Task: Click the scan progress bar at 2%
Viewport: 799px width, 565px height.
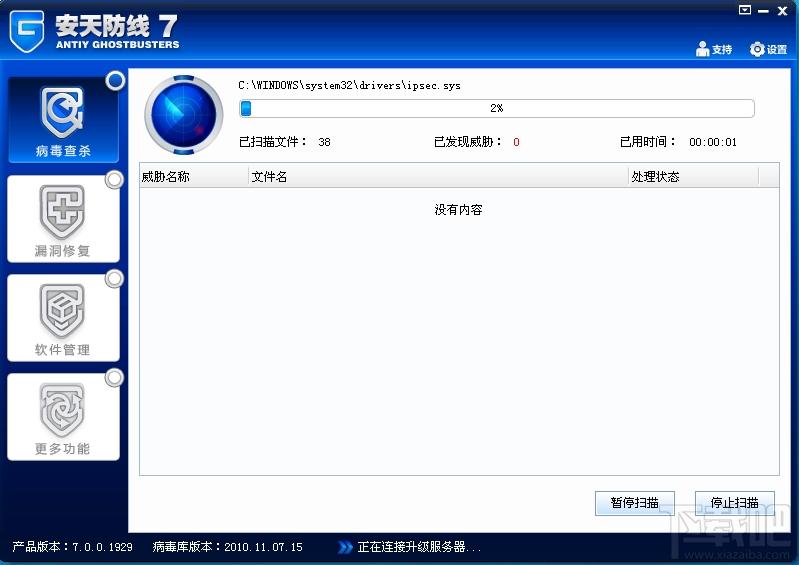Action: 496,108
